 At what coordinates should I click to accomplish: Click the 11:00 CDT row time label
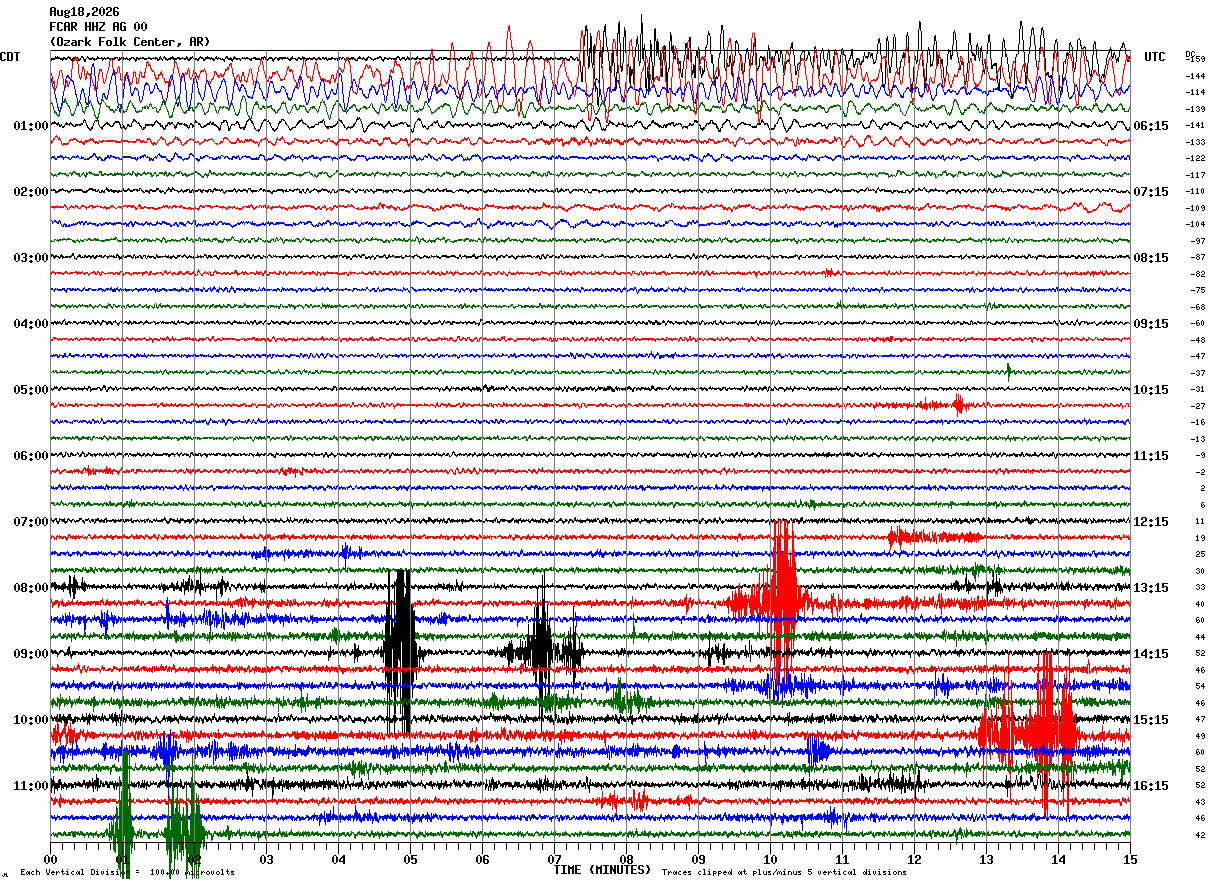pyautogui.click(x=31, y=786)
